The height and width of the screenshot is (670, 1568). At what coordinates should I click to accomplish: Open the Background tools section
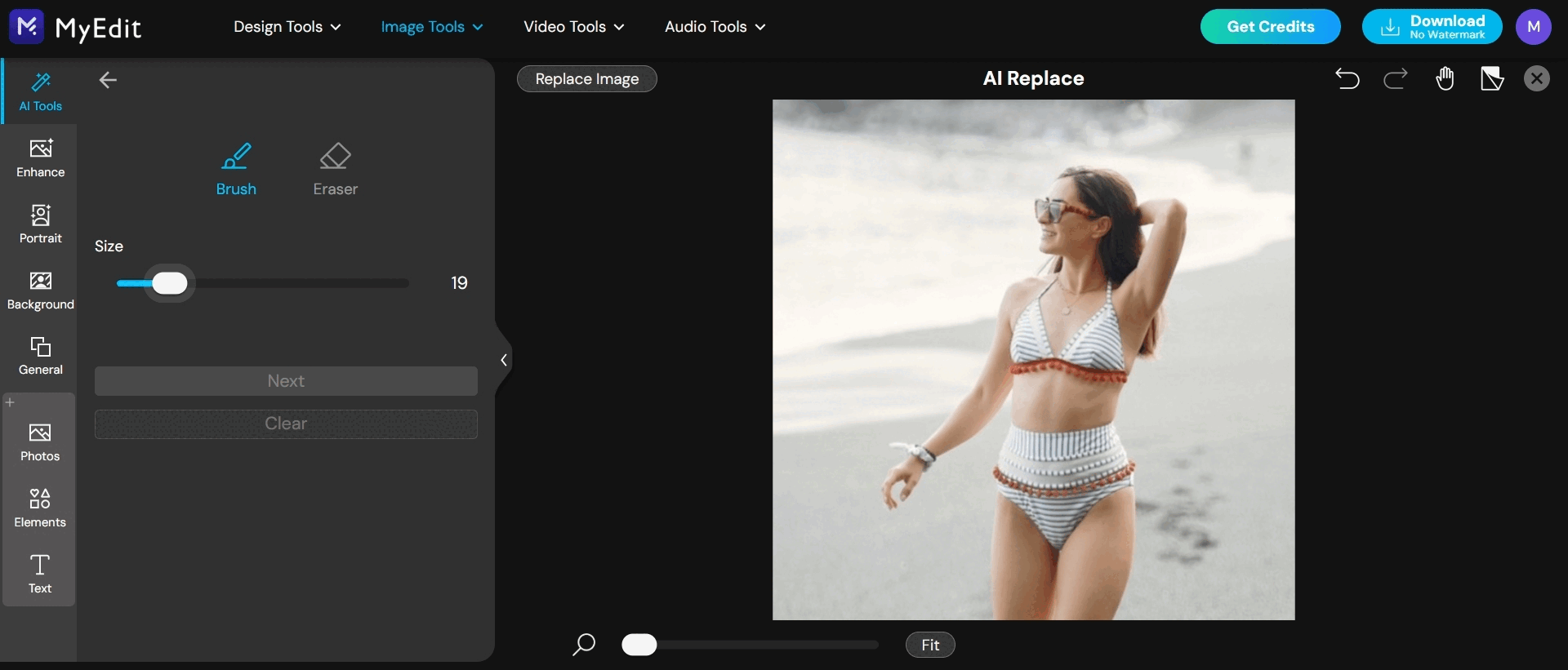pyautogui.click(x=40, y=291)
